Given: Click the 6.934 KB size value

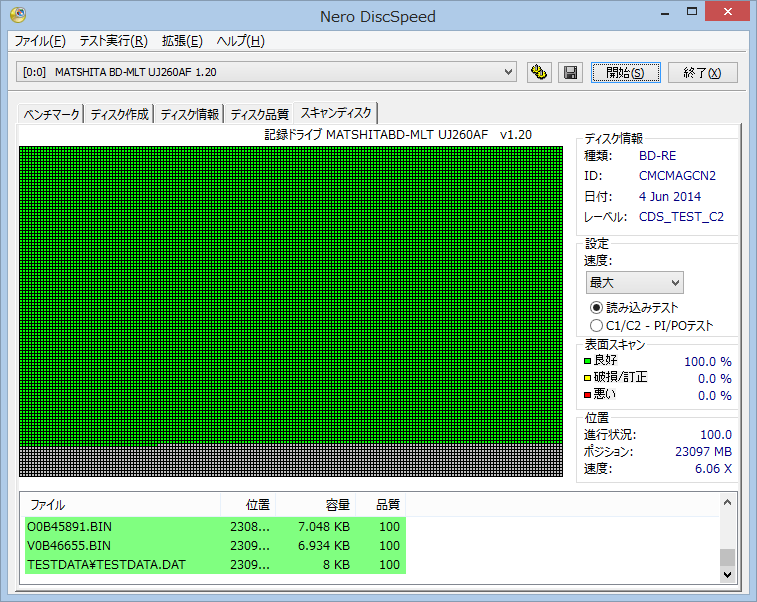Looking at the screenshot, I should click(324, 546).
